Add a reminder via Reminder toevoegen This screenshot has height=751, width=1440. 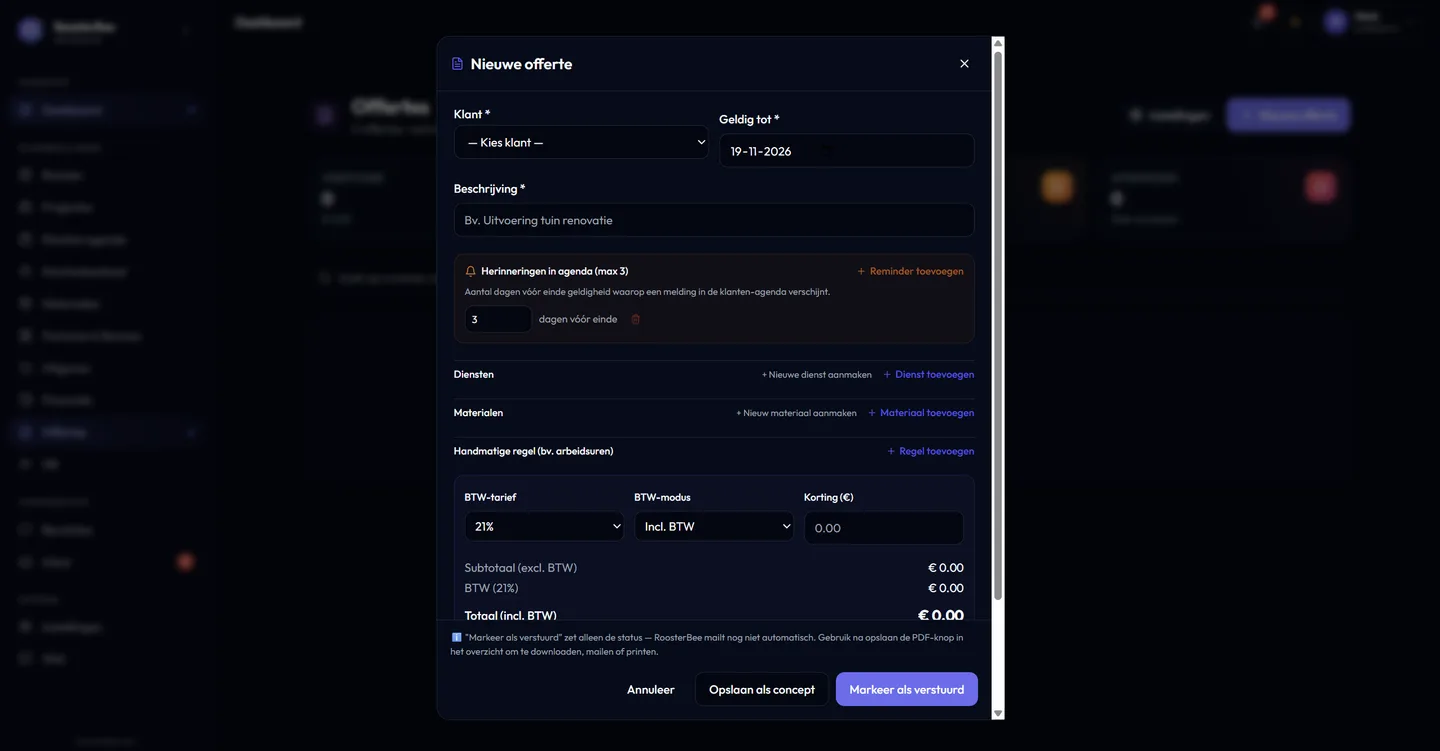(910, 271)
